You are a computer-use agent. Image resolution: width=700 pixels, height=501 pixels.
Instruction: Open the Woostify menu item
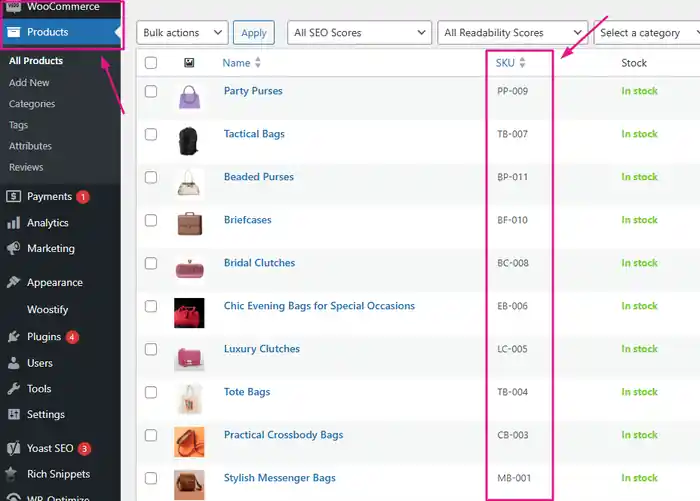(x=47, y=309)
